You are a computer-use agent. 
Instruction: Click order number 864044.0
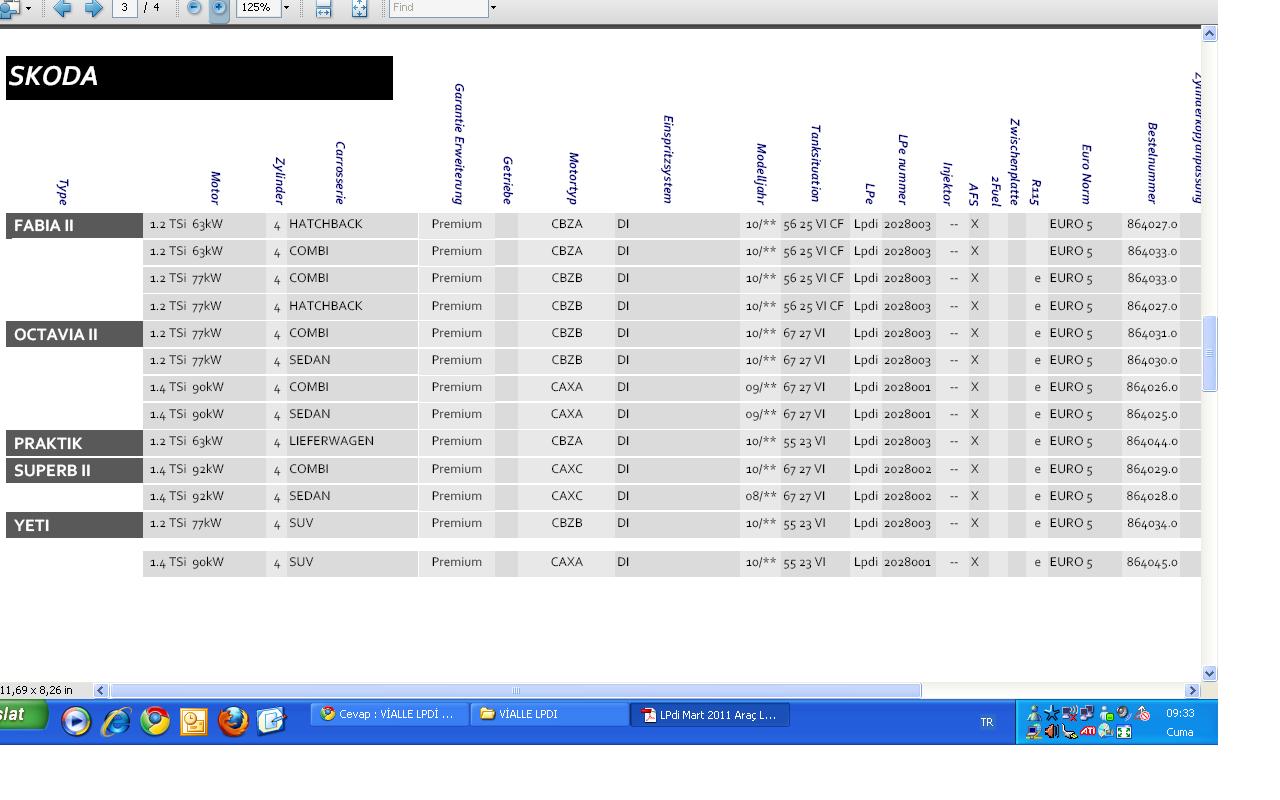(1152, 441)
